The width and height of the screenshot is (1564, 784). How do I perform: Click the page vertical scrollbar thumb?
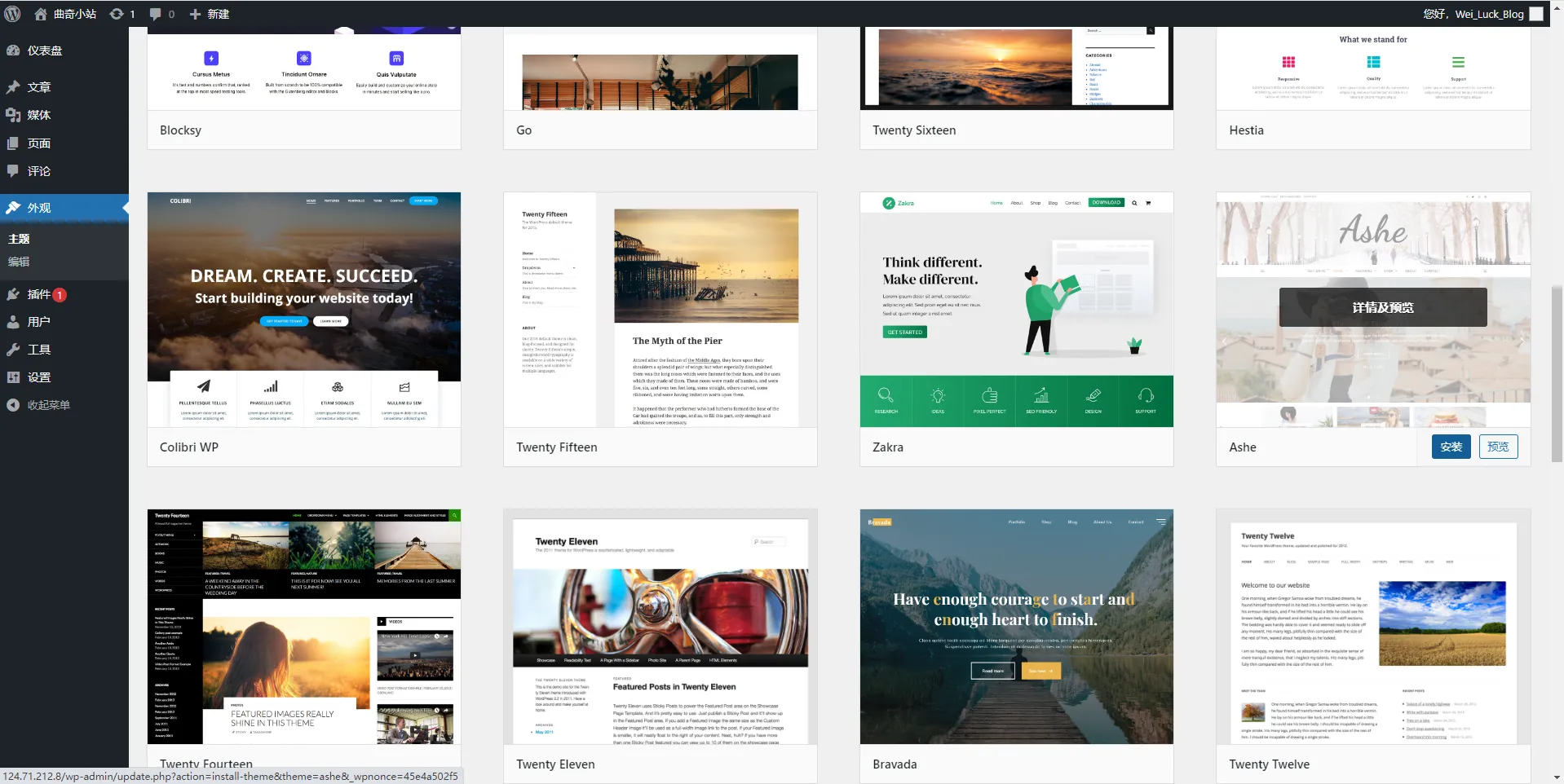click(x=1557, y=374)
